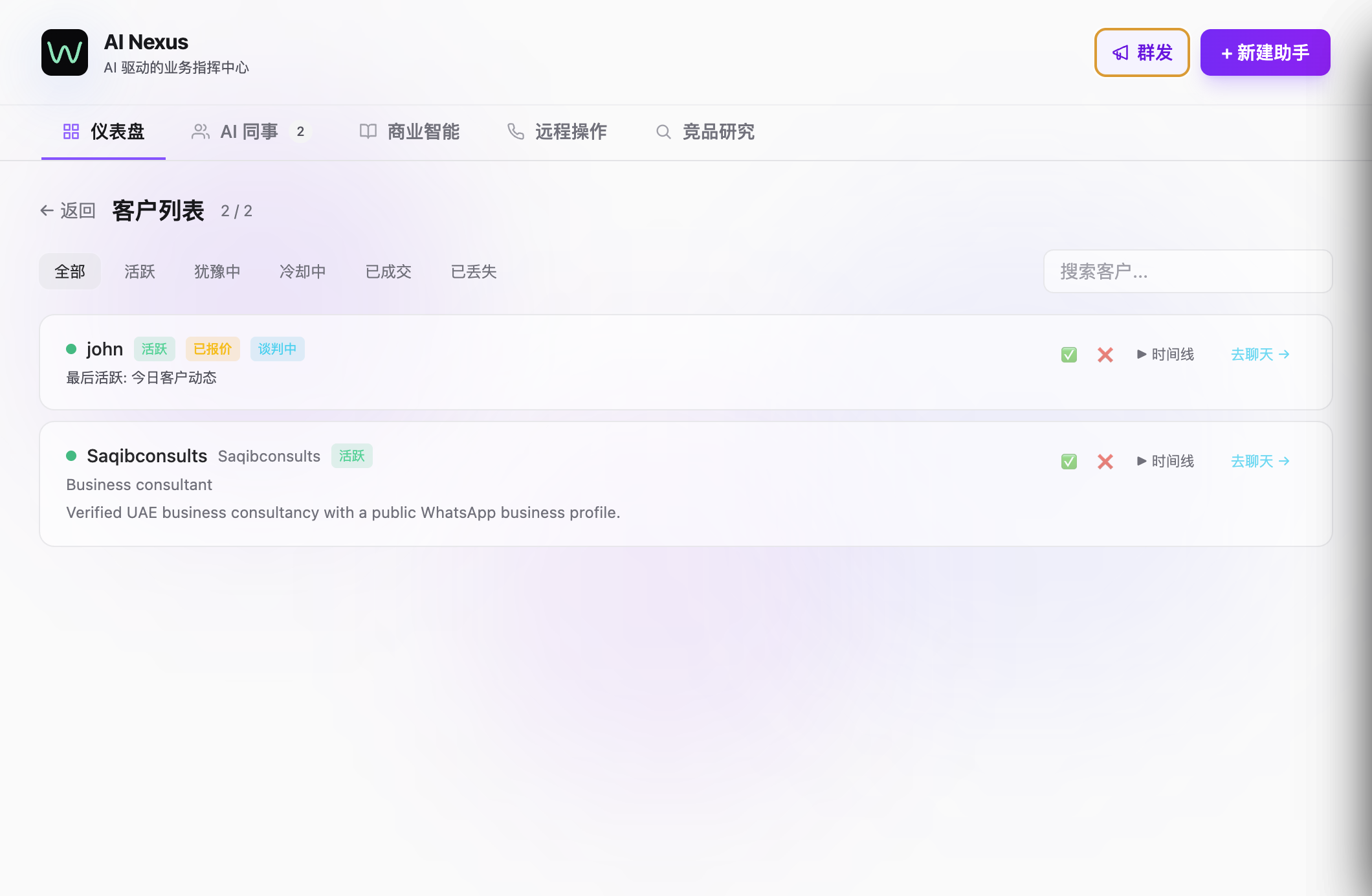Expand 时间线 timeline for Saqibconsults
Viewport: 1372px width, 896px height.
tap(1166, 462)
